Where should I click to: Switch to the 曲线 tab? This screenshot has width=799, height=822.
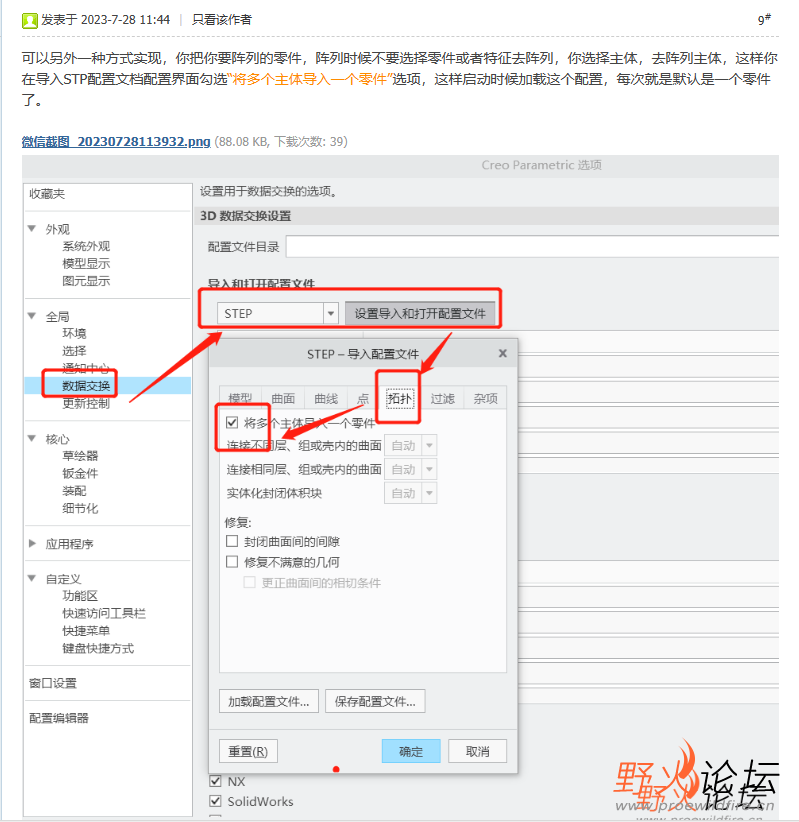(x=326, y=399)
